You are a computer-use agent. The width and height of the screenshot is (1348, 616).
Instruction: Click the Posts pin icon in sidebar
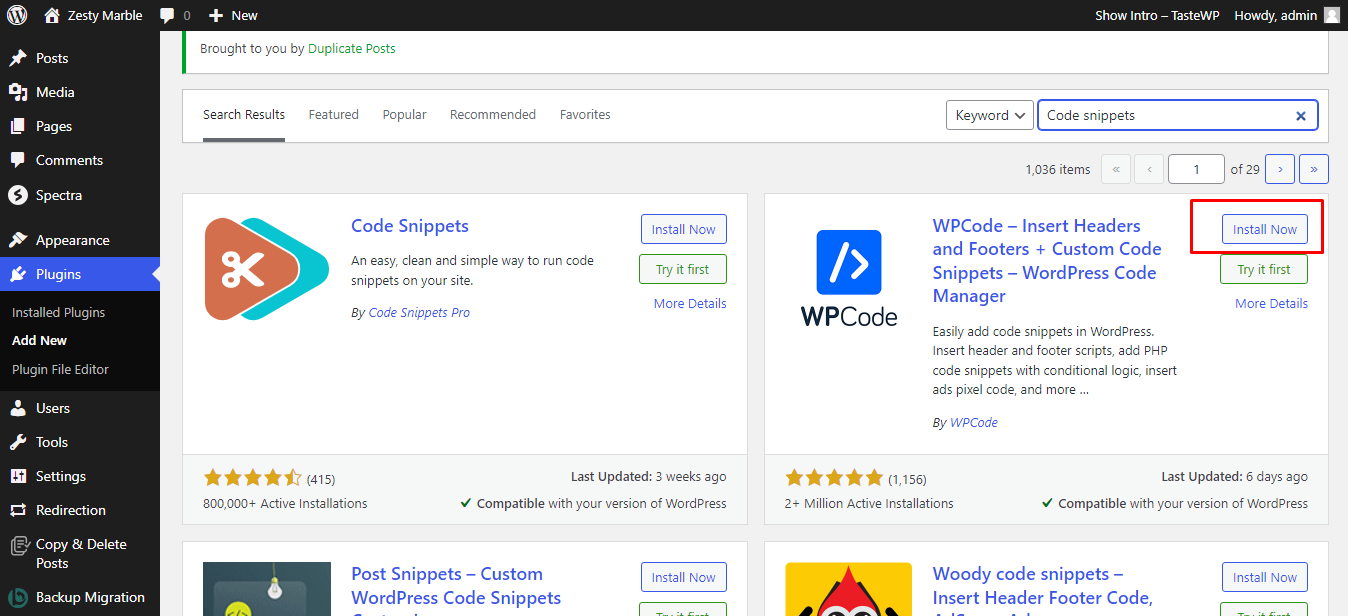18,58
